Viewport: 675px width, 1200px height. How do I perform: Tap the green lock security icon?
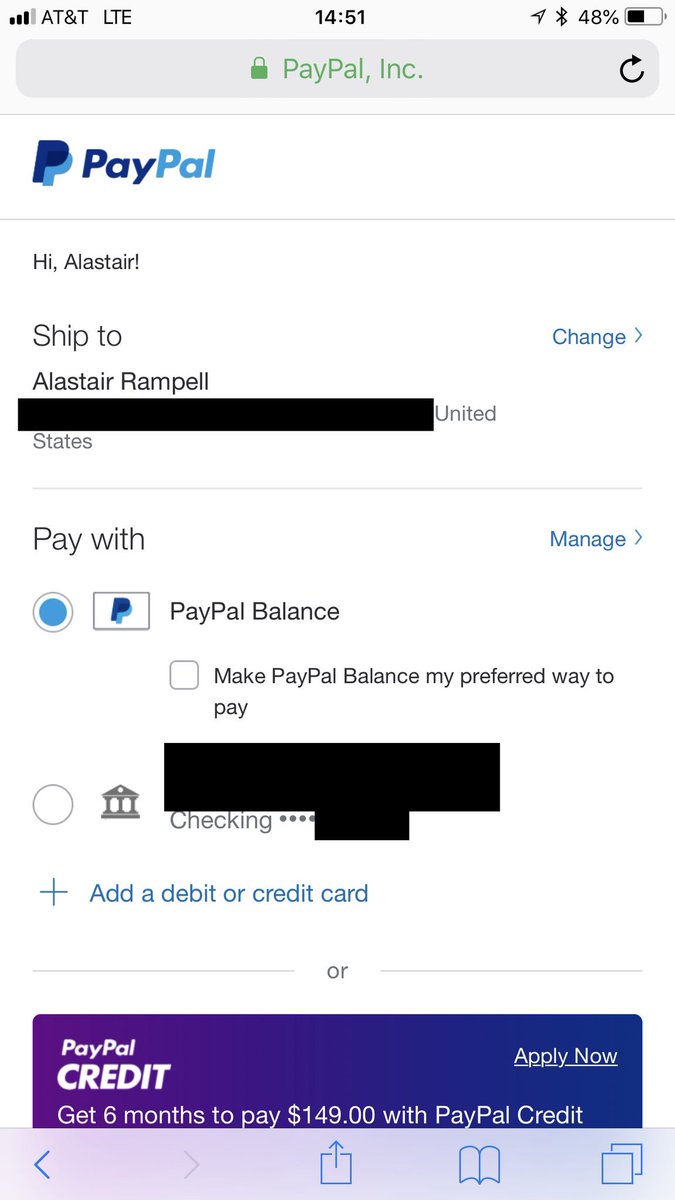click(x=259, y=69)
